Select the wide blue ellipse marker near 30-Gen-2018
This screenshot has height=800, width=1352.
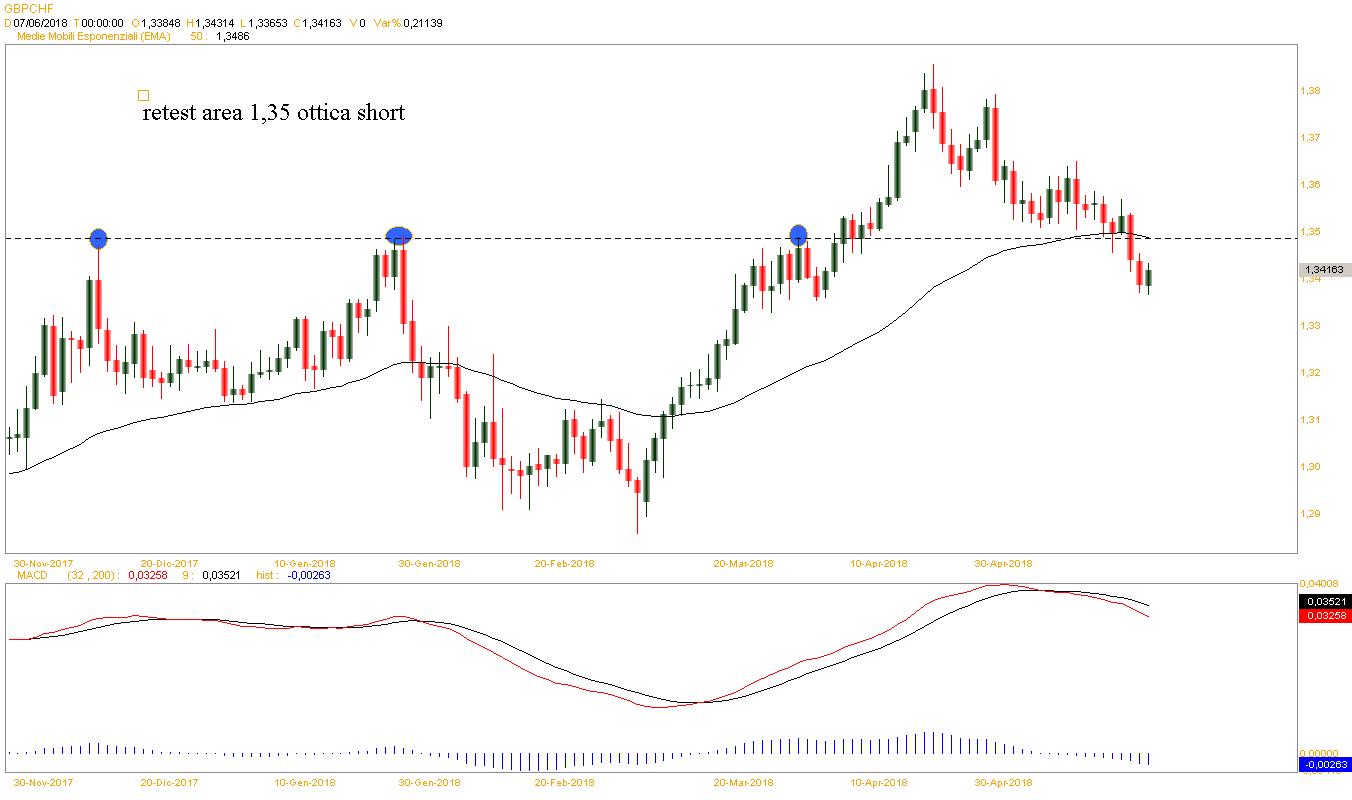pos(399,236)
